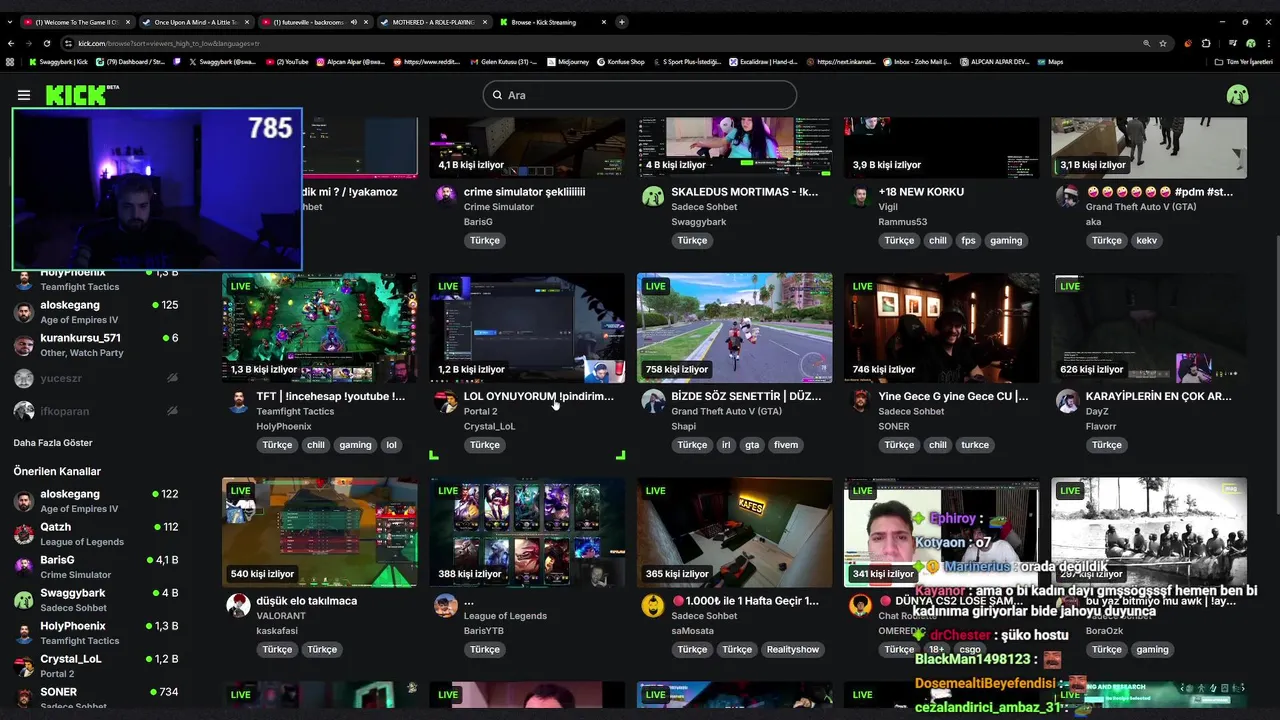1280x720 pixels.
Task: Open Qatzh under Önerilen Kanallar
Action: click(x=96, y=533)
